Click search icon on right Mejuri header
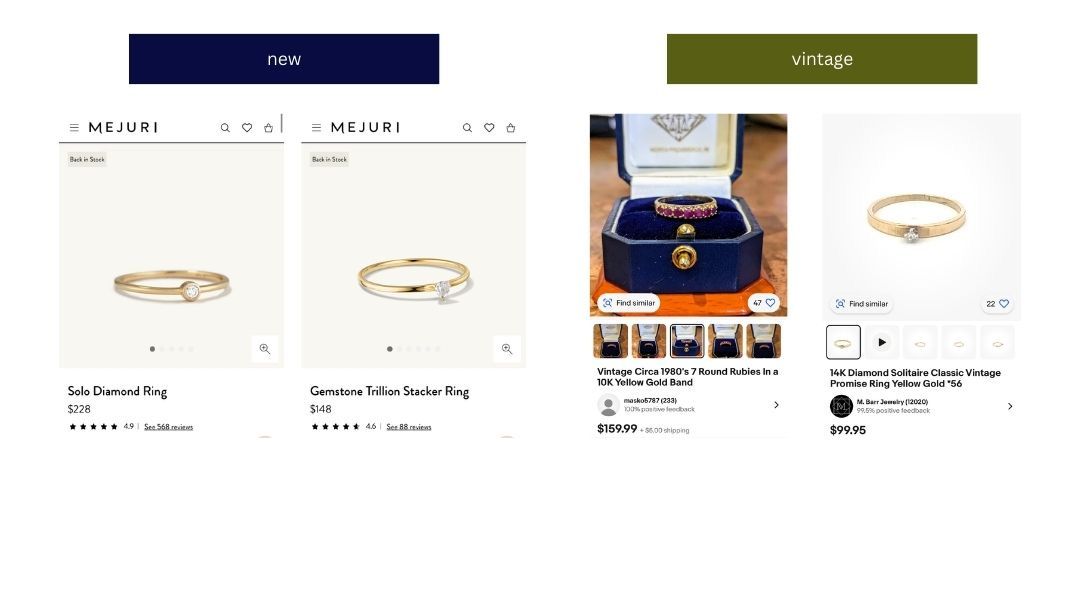Image resolution: width=1080 pixels, height=590 pixels. [x=467, y=127]
